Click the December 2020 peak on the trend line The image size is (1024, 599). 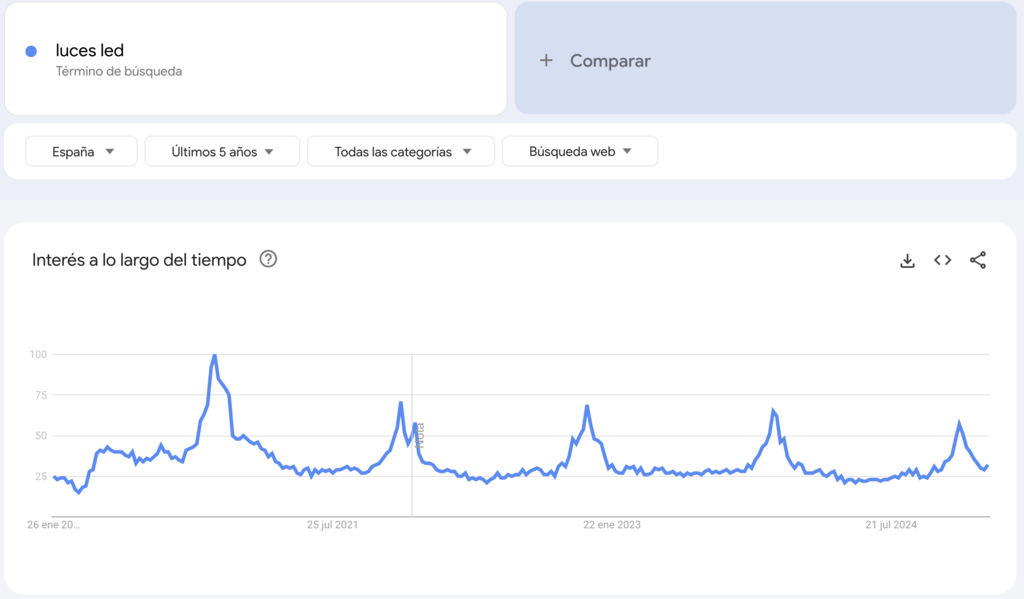213,355
